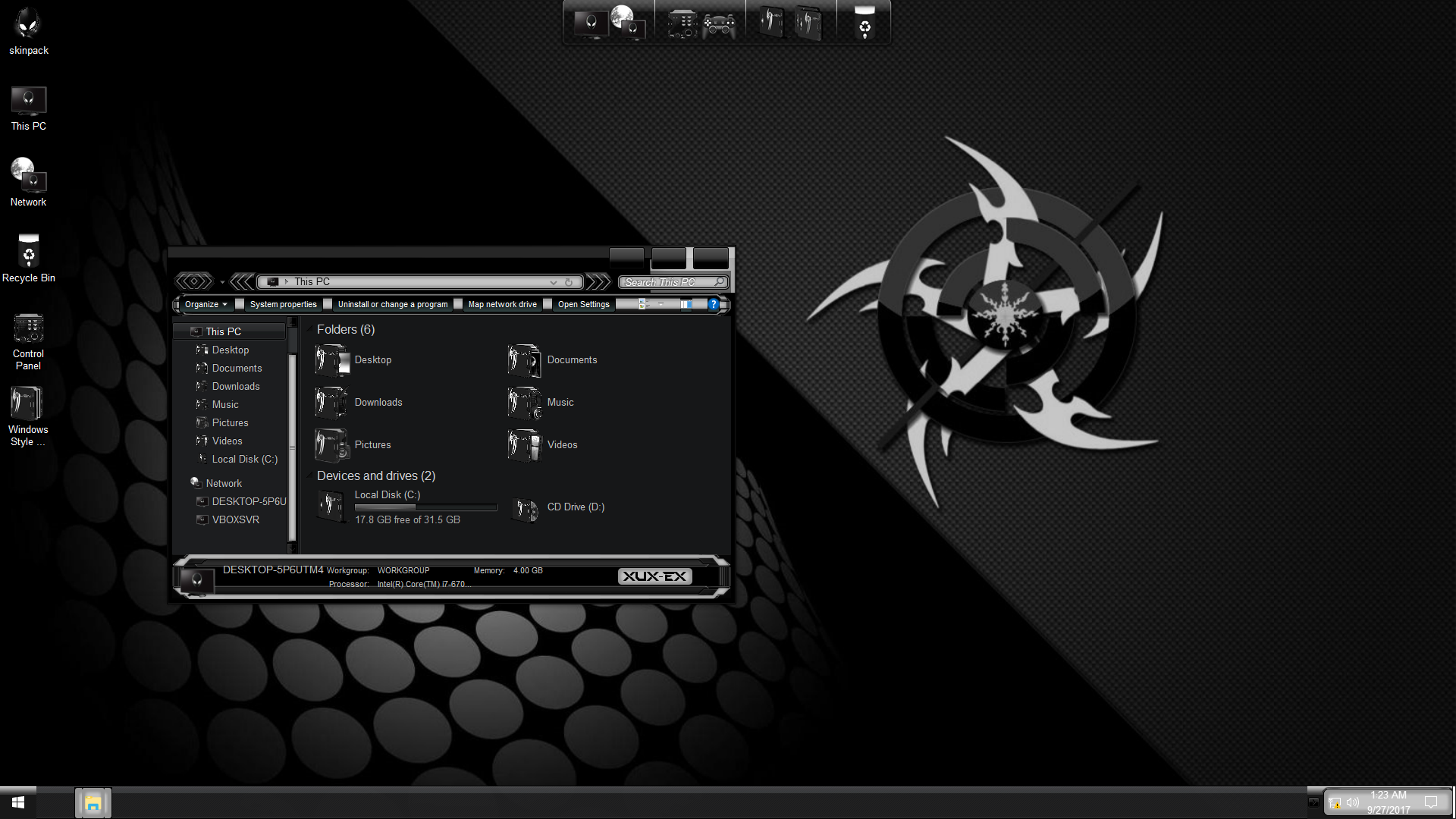Viewport: 1456px width, 819px height.
Task: Select Downloads in the navigation tree
Action: point(235,386)
